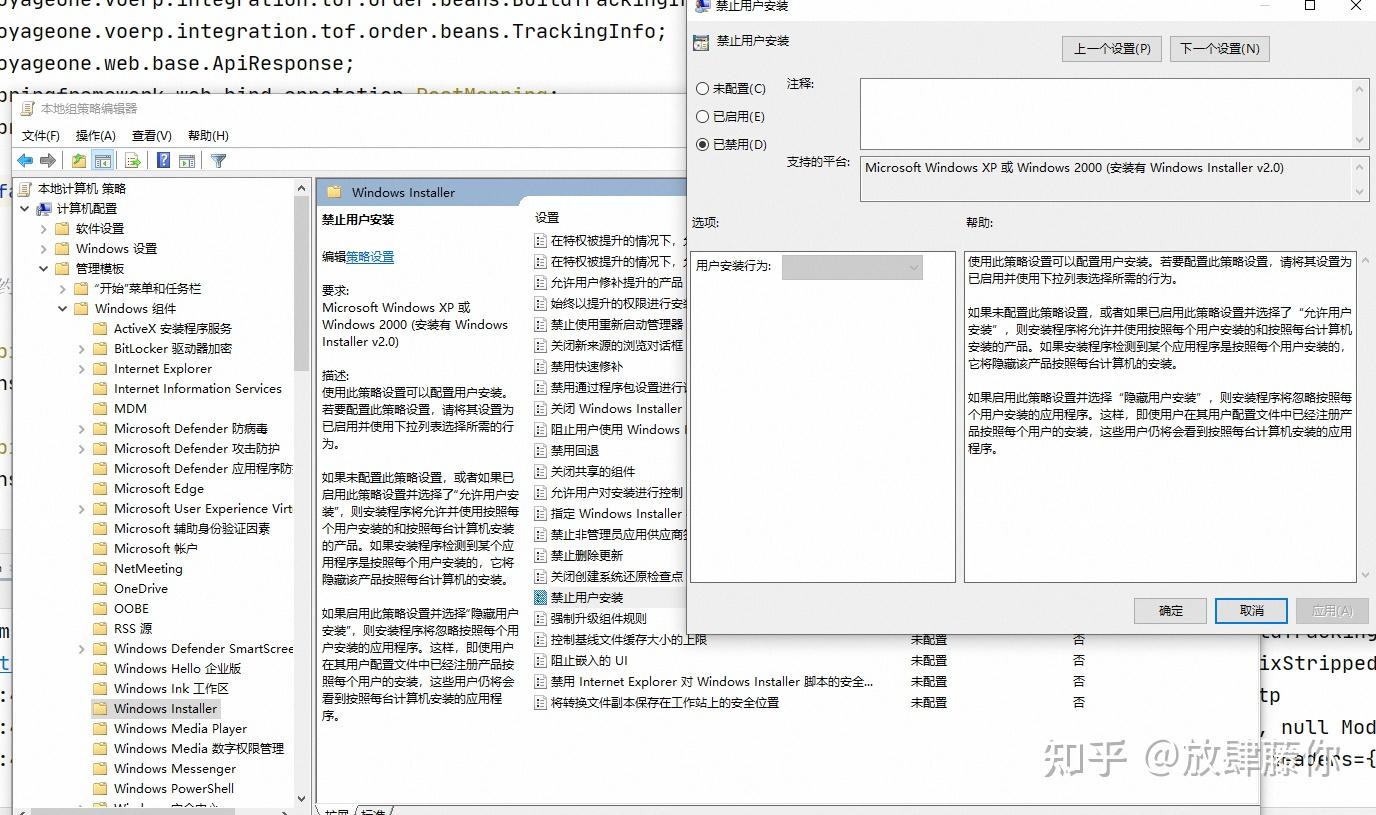Viewport: 1376px width, 815px height.
Task: Collapse the Windows 组件 tree node
Action: point(63,308)
